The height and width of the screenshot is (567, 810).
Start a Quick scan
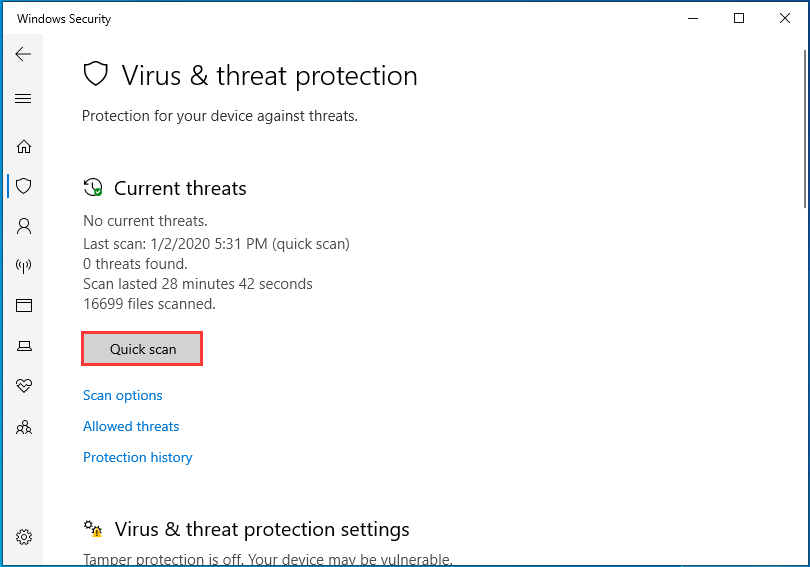coord(142,349)
